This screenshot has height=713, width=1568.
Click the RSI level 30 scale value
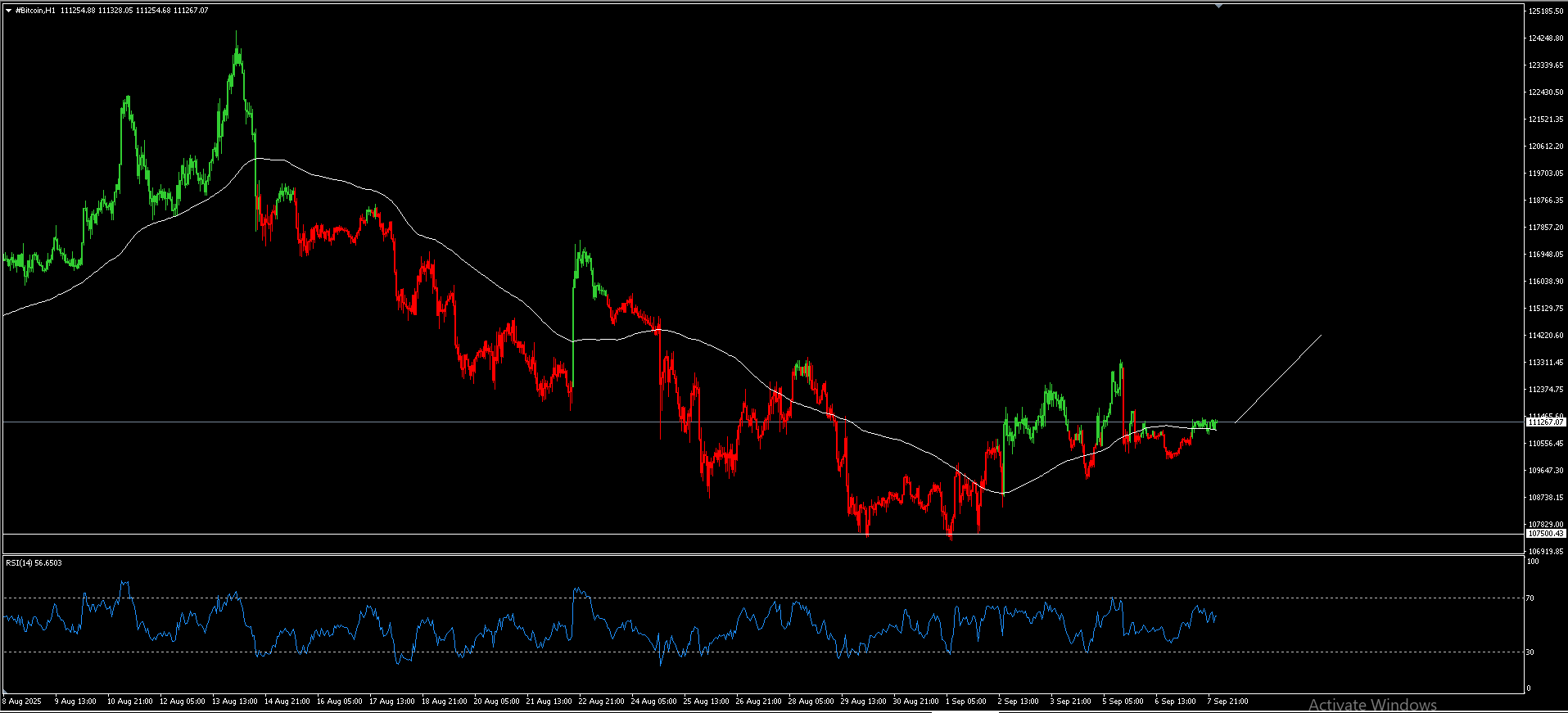click(1530, 652)
